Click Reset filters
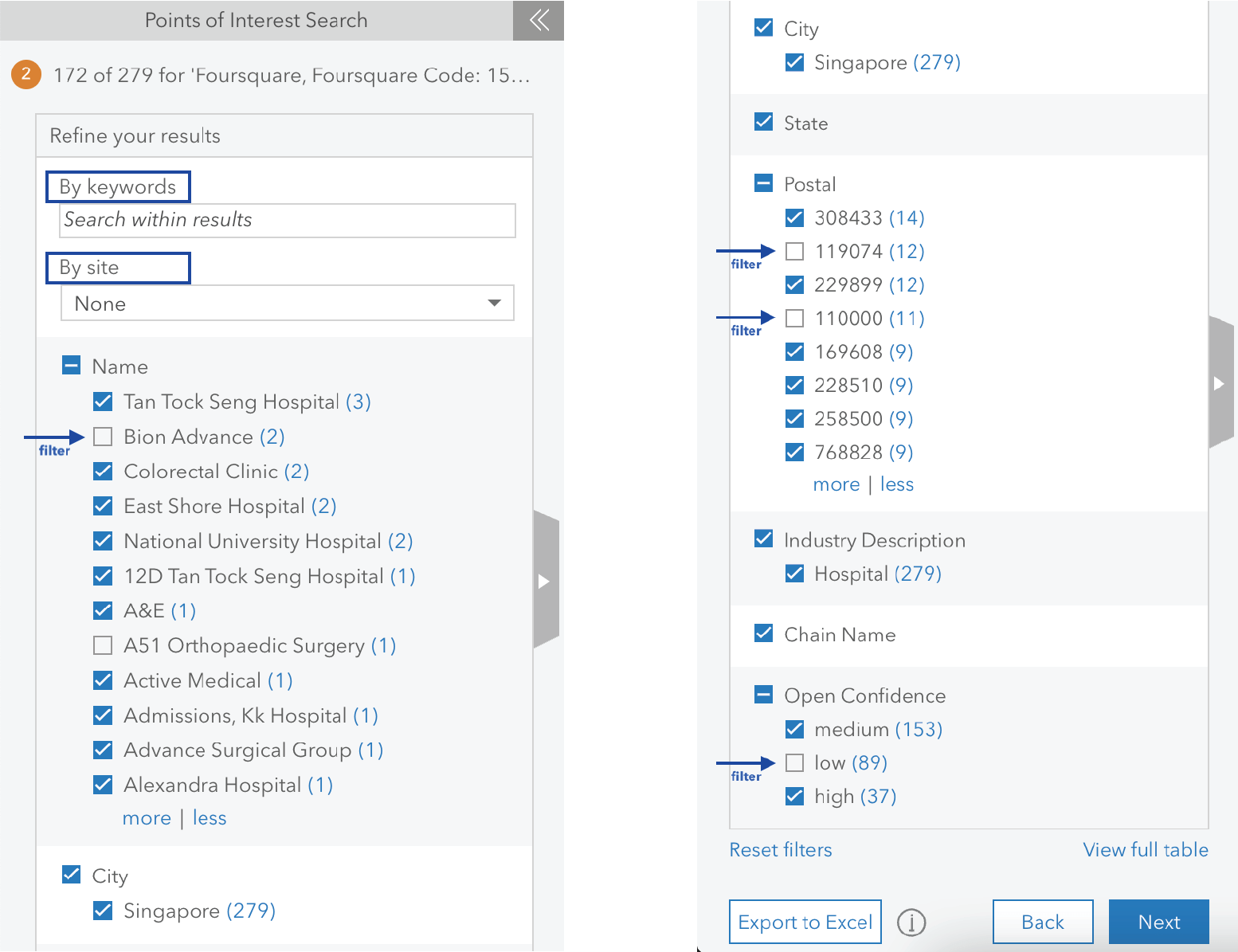The width and height of the screenshot is (1238, 952). pyautogui.click(x=780, y=849)
